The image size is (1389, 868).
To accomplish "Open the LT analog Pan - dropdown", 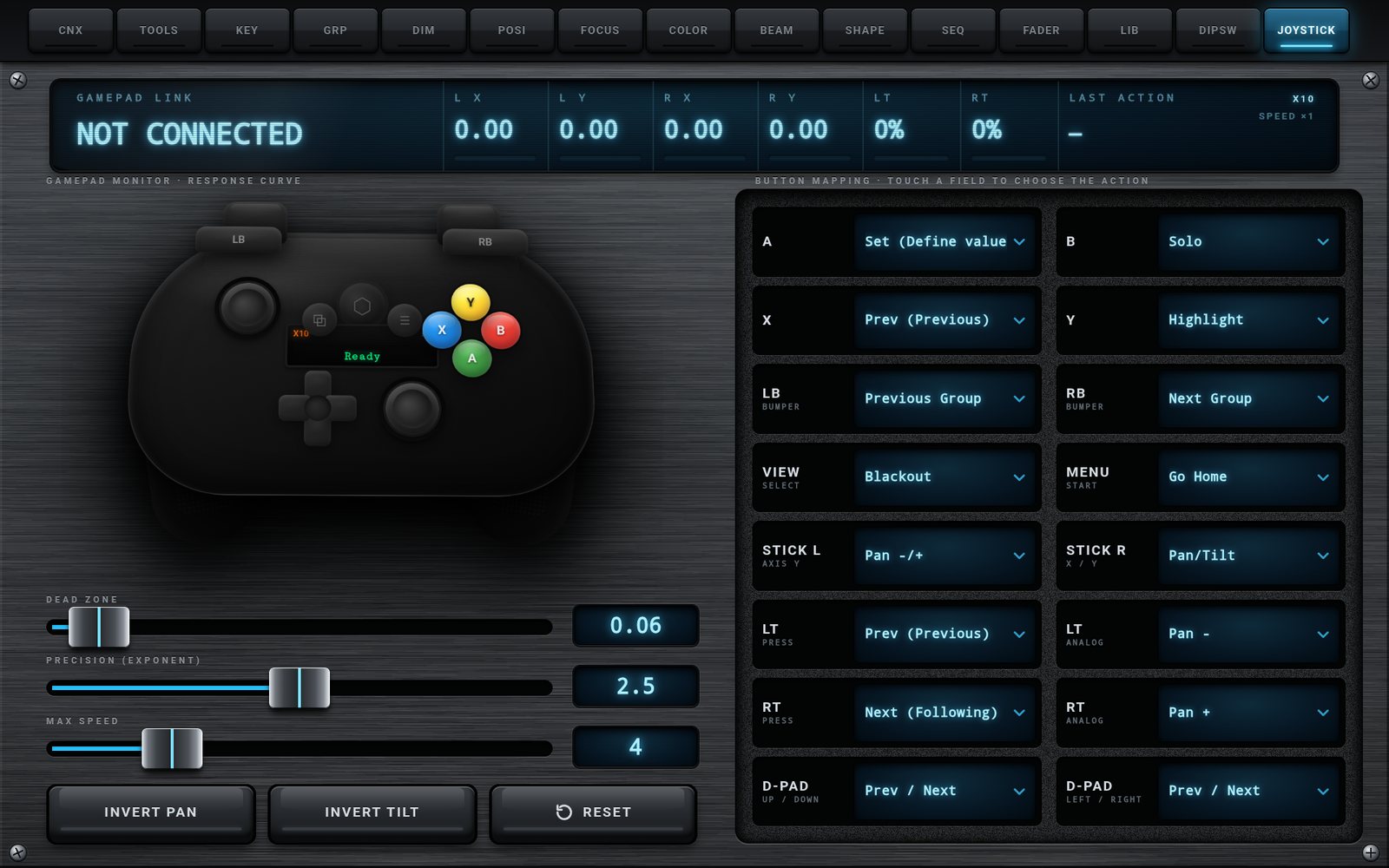I will pos(1250,634).
